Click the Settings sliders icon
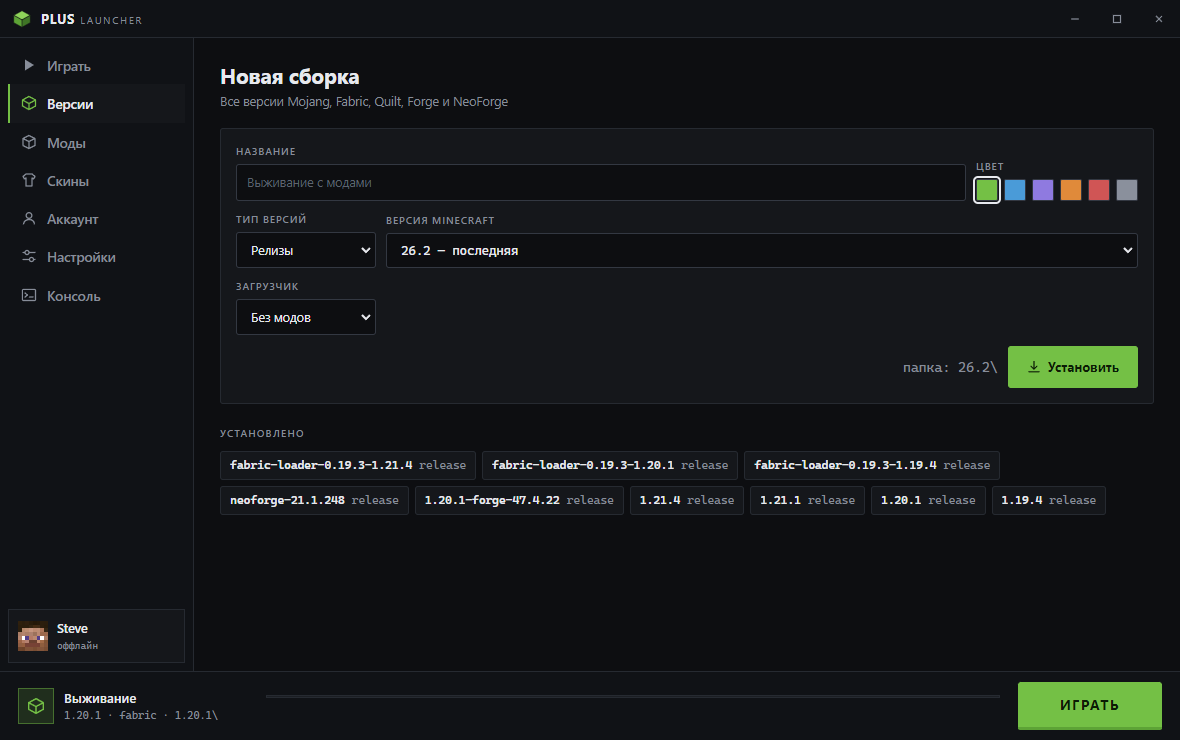Viewport: 1180px width, 740px height. (29, 257)
